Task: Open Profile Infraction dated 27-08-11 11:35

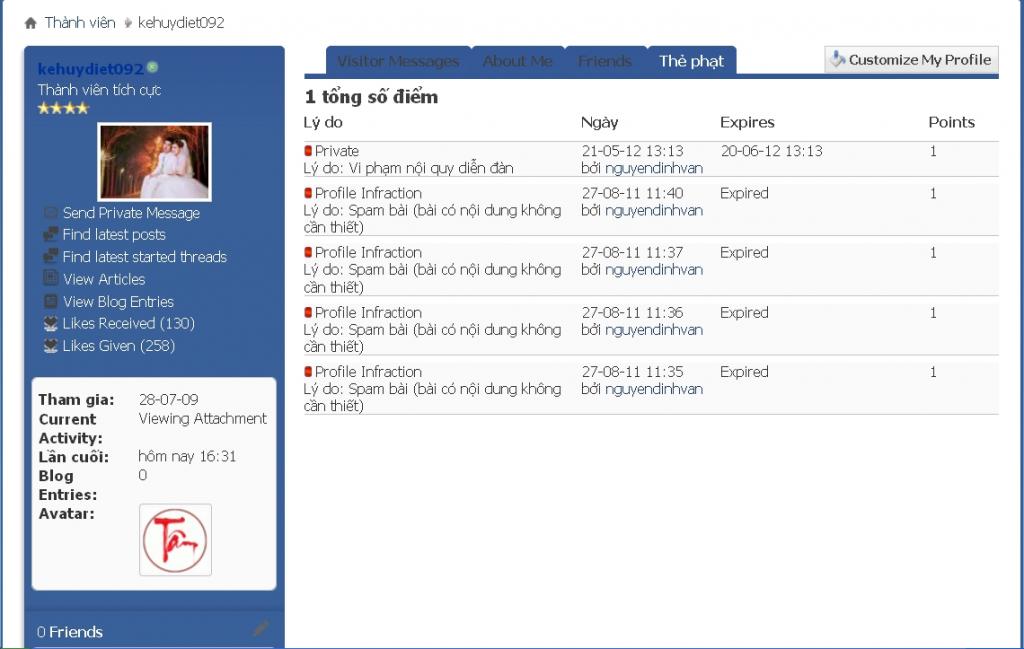Action: (x=368, y=372)
